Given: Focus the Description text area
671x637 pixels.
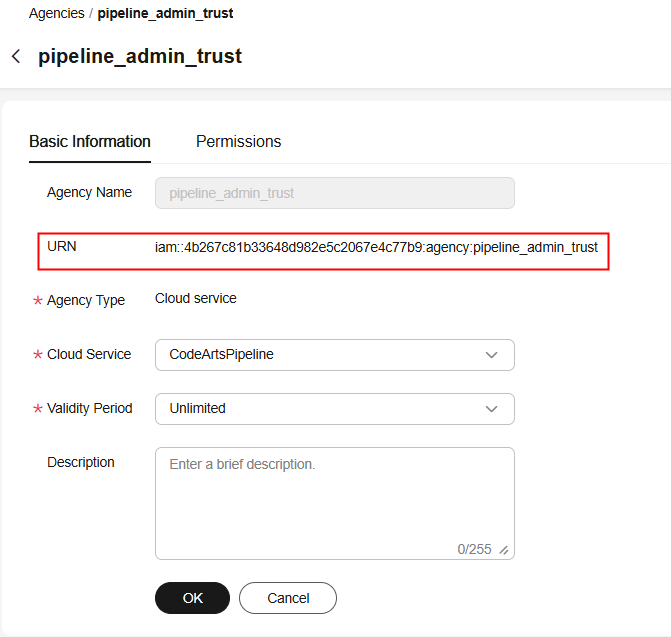Looking at the screenshot, I should (334, 495).
